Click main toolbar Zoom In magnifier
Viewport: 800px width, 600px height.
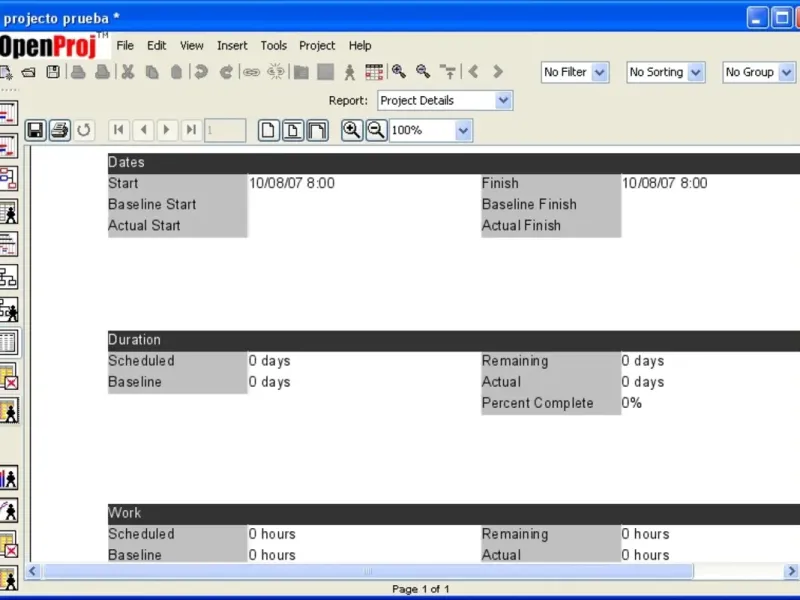(x=399, y=71)
